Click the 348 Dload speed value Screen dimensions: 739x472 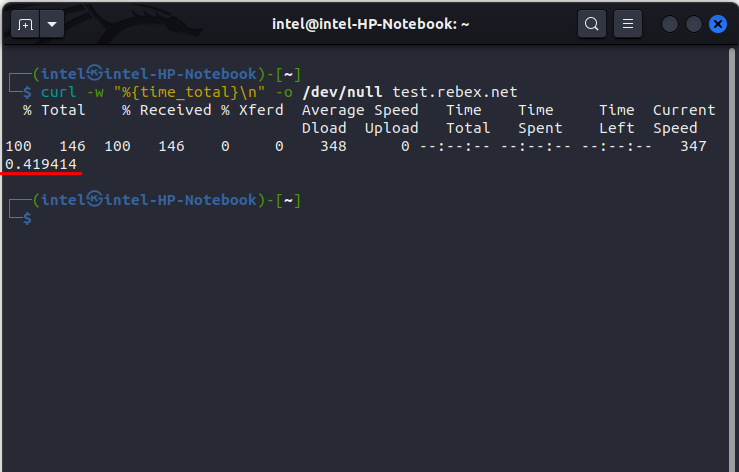(333, 146)
